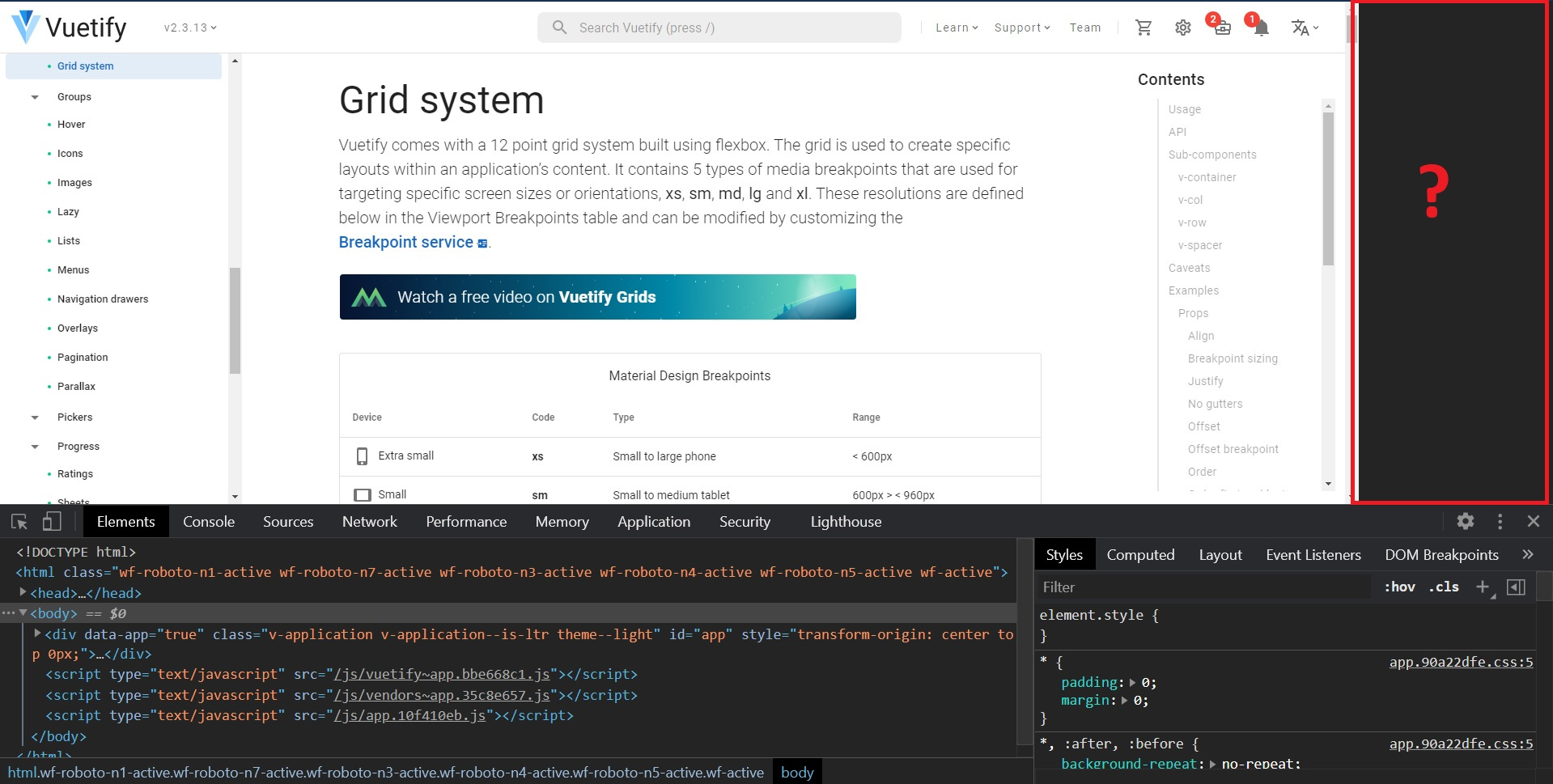Collapse the body element node
1553x784 pixels.
click(x=23, y=613)
